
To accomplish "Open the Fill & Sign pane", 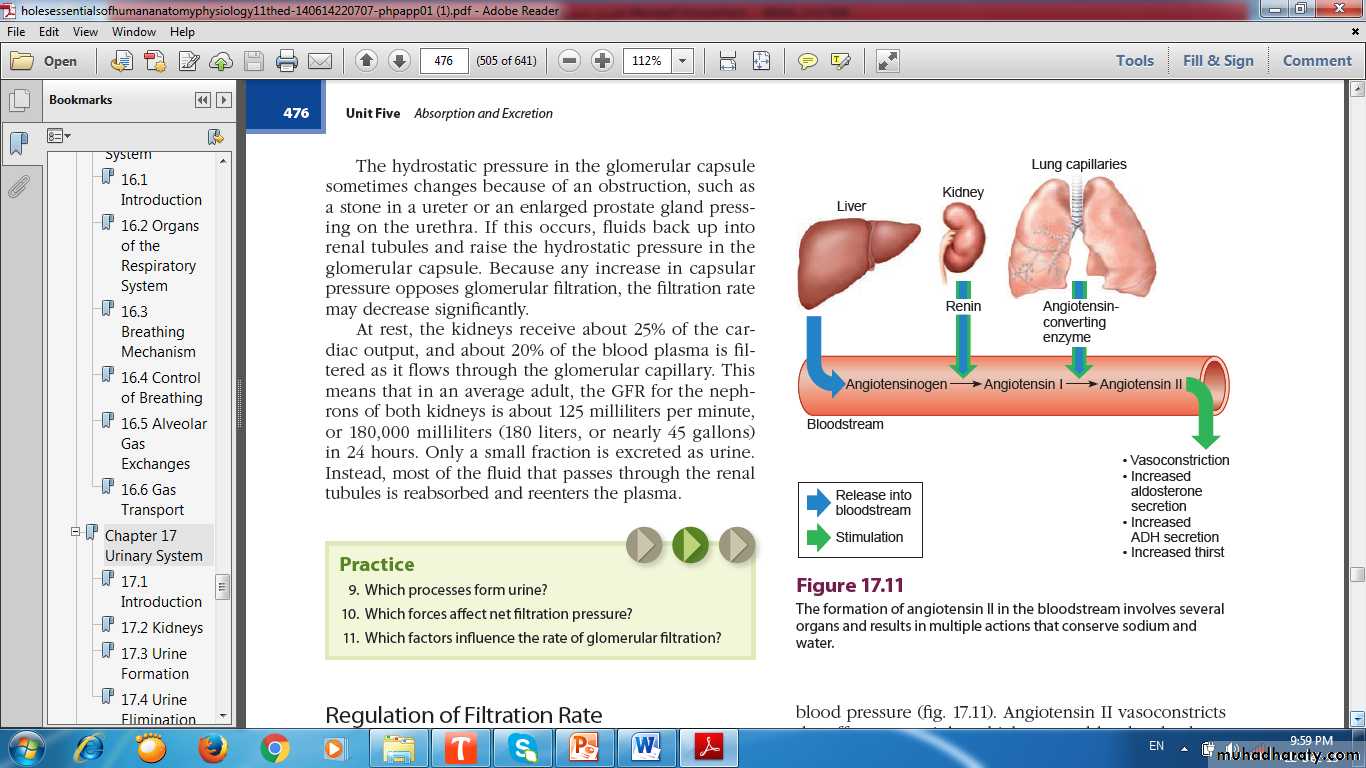I will click(1217, 61).
